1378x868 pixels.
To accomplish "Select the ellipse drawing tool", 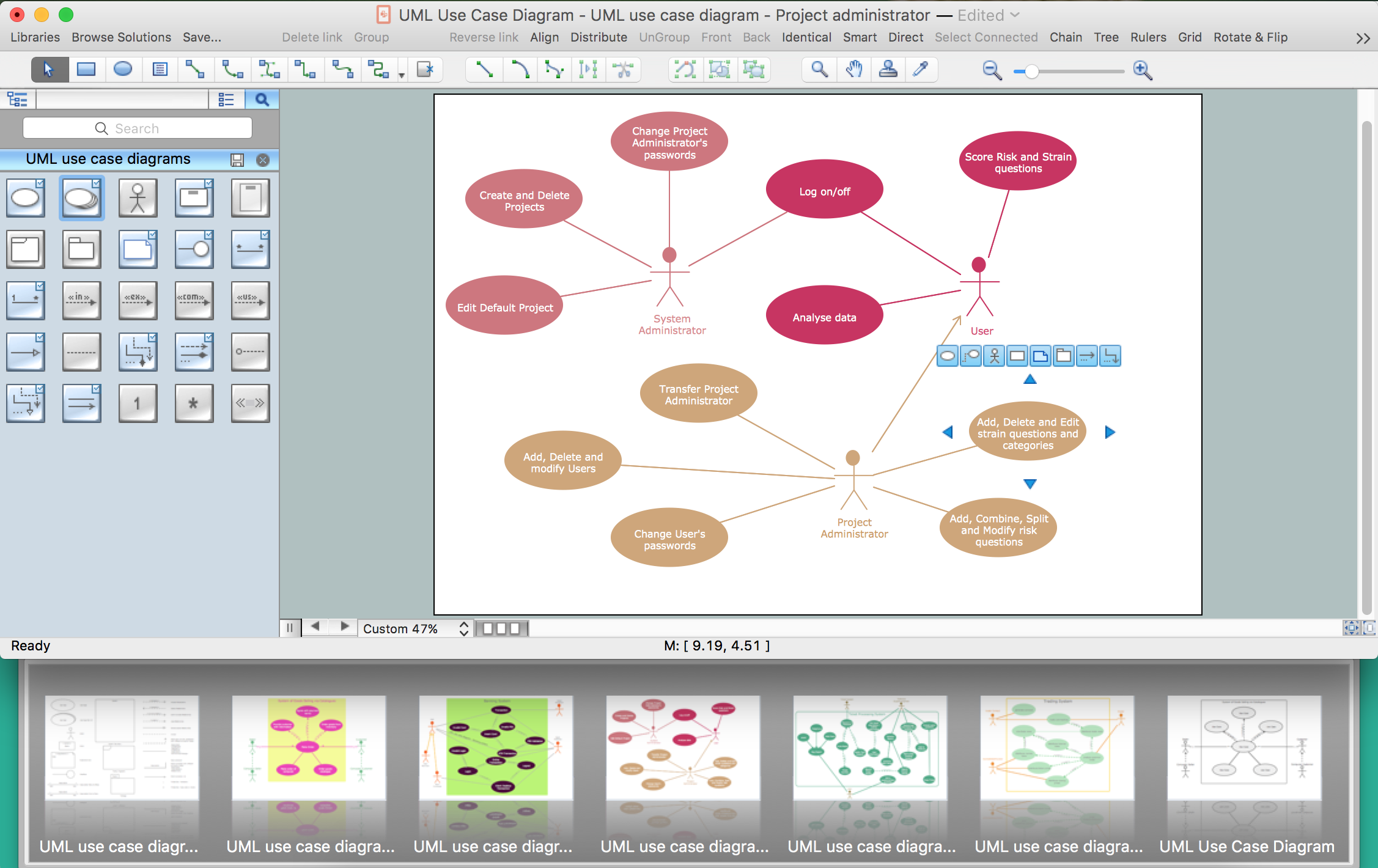I will pos(123,70).
